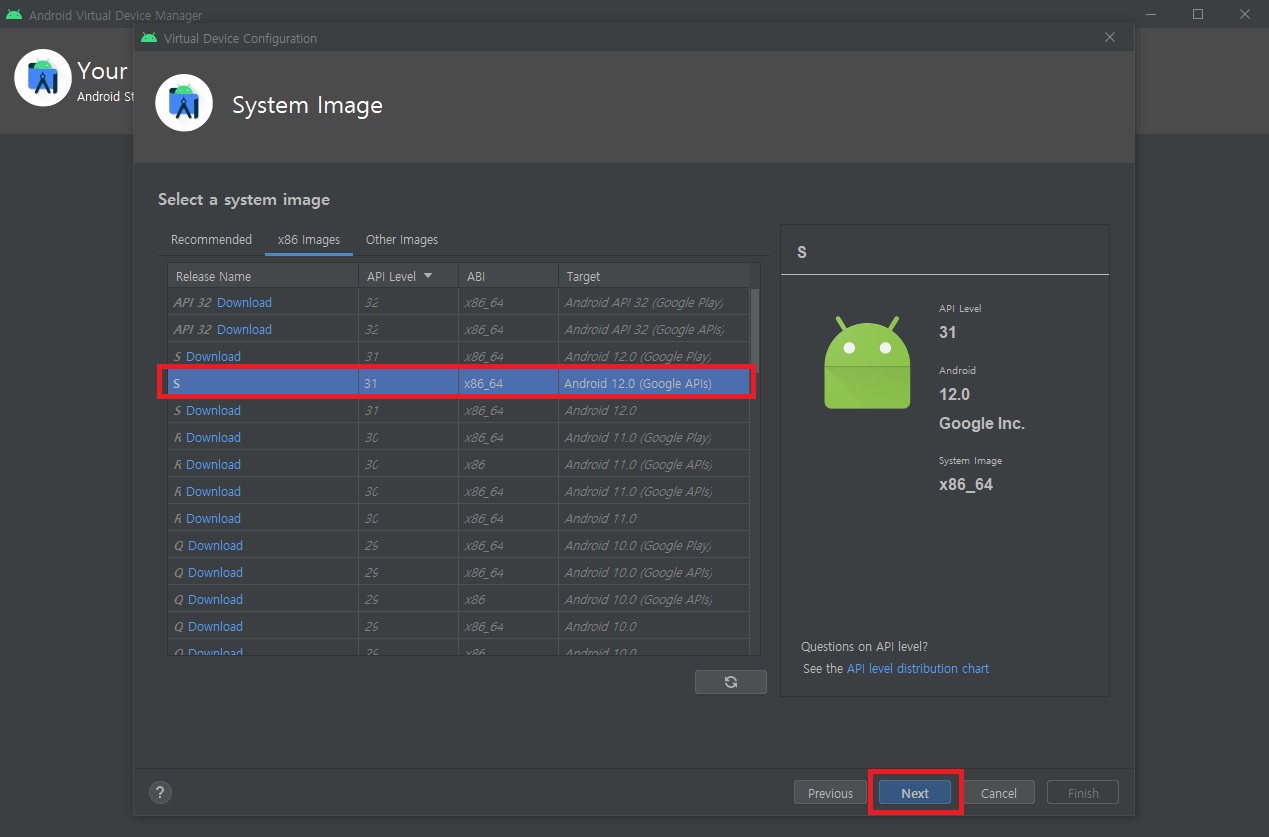
Task: Select the S Android 12.0 Google APIs row
Action: point(458,383)
